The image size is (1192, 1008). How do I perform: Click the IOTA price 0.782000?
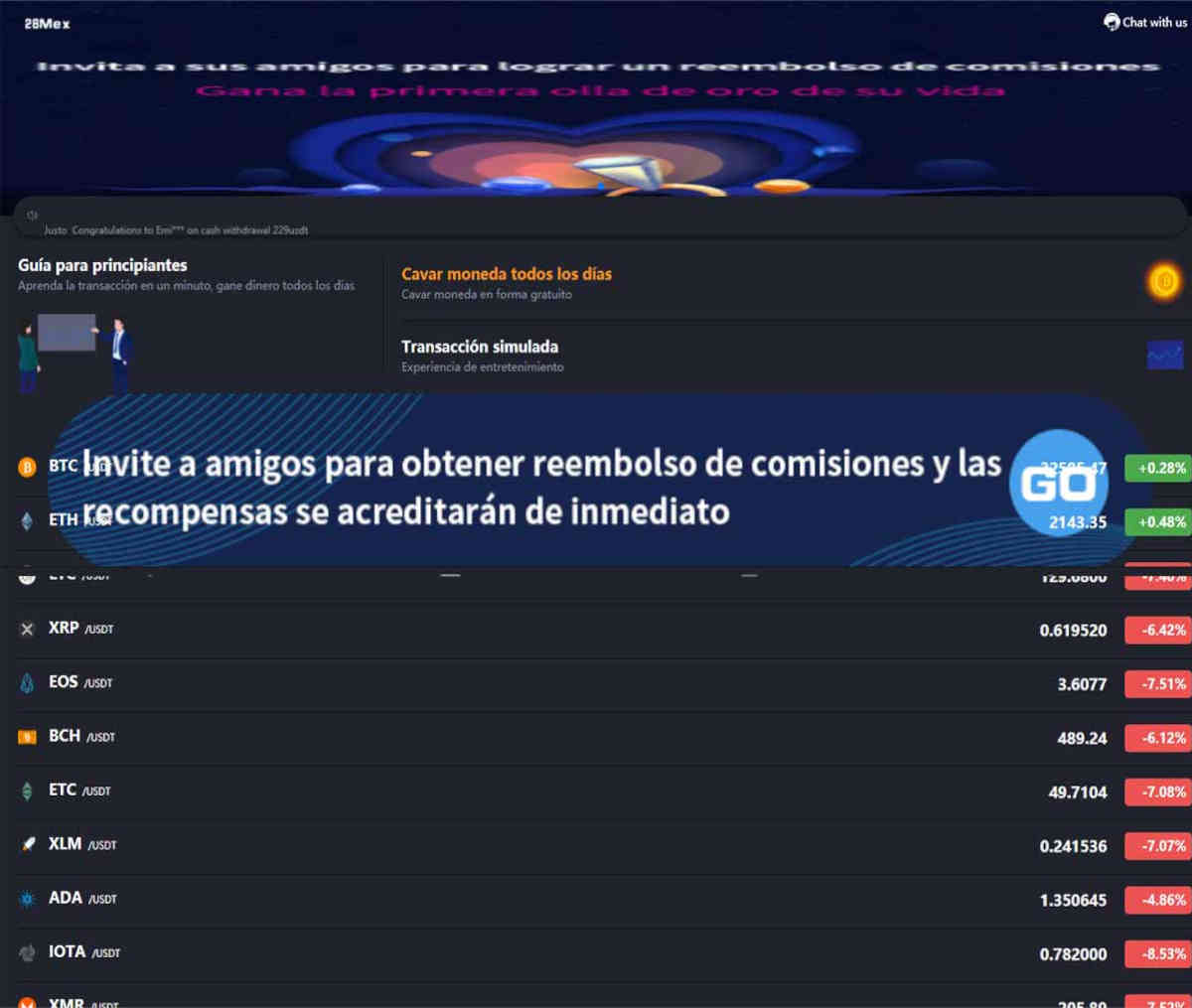(1073, 954)
